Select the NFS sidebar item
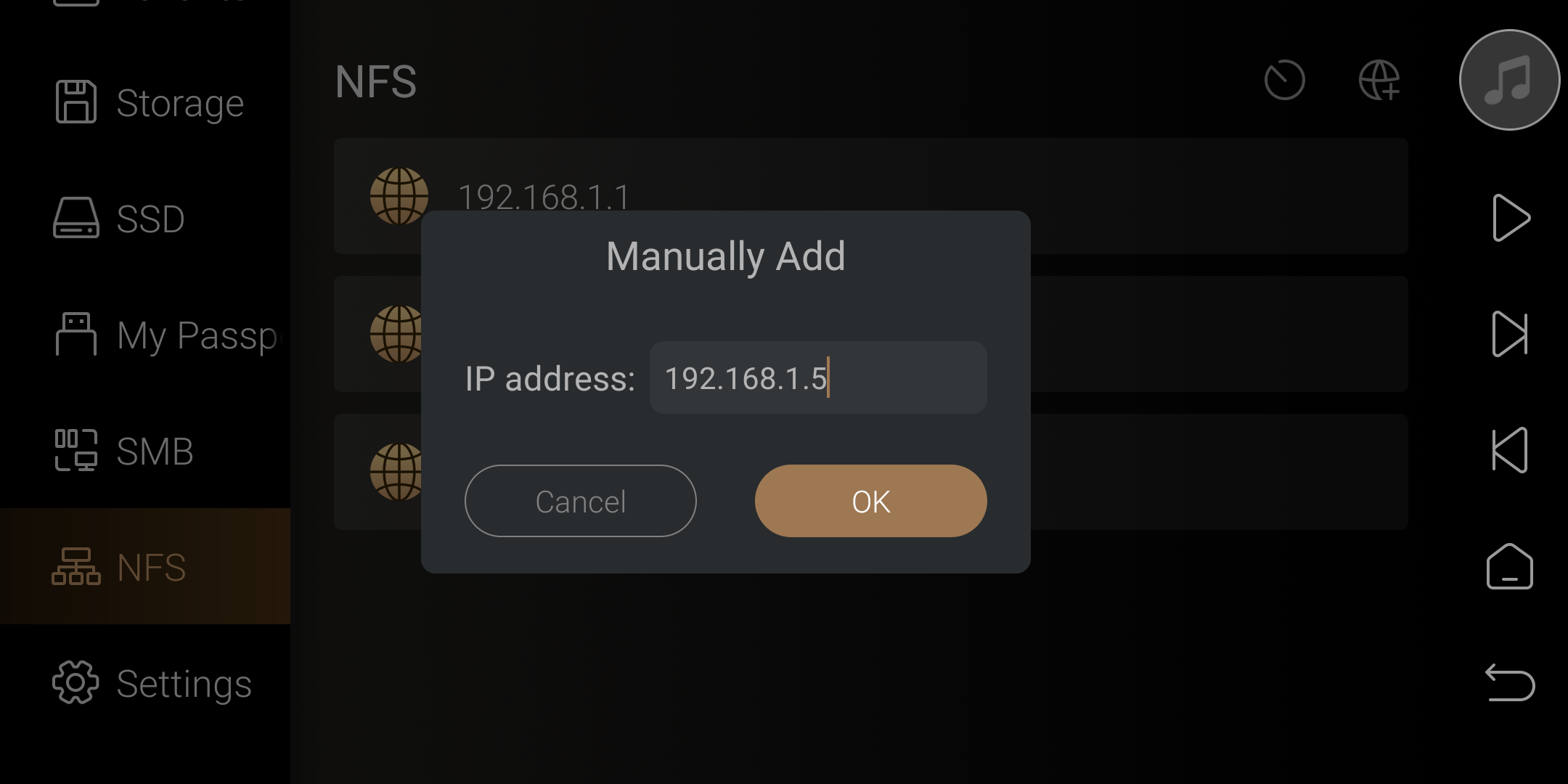Image resolution: width=1568 pixels, height=784 pixels. [x=145, y=566]
